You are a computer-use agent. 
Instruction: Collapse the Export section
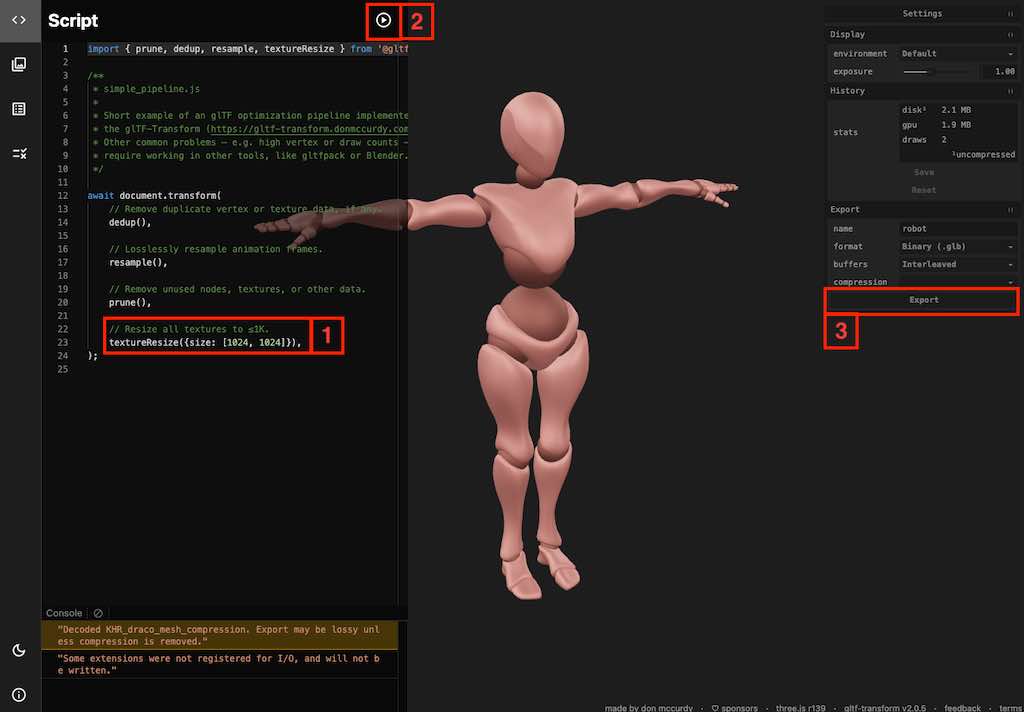tap(1012, 209)
